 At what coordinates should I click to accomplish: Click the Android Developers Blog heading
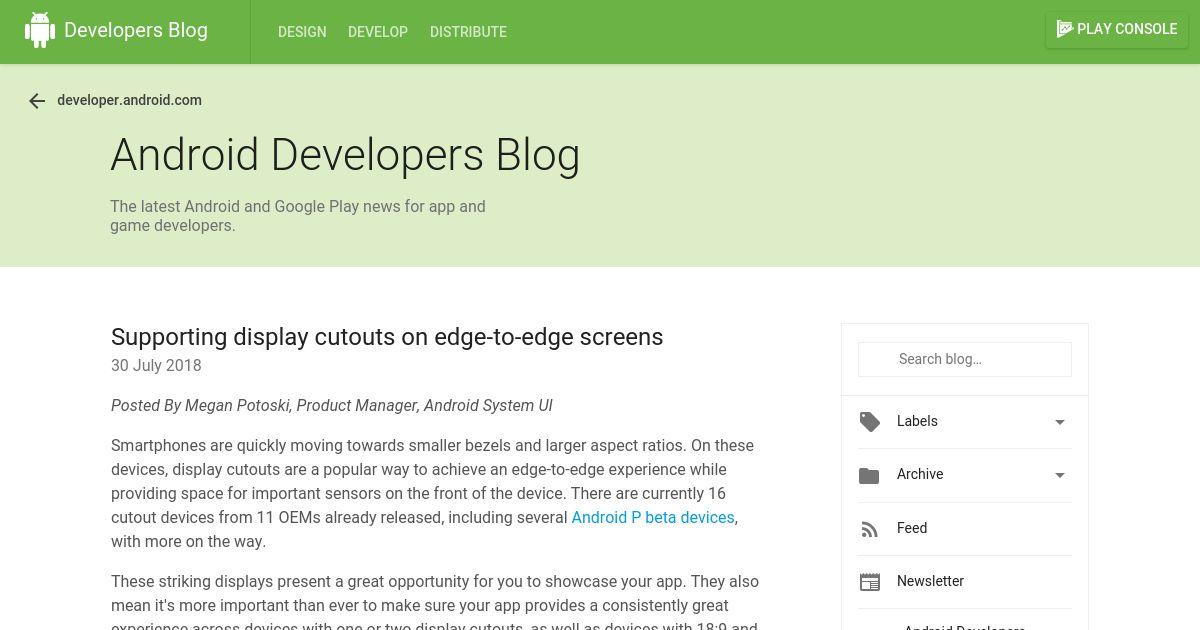345,155
